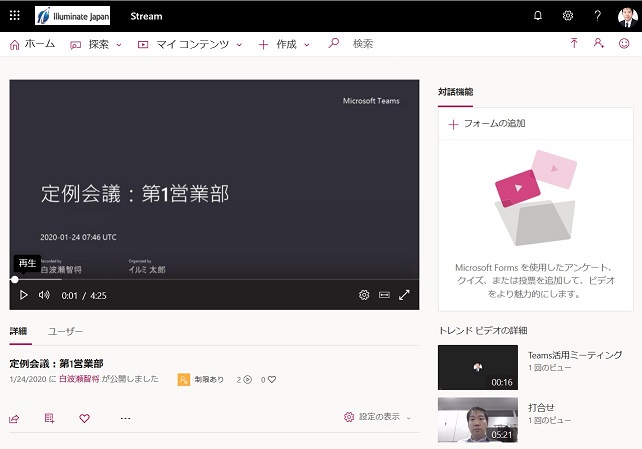Image resolution: width=642 pixels, height=449 pixels.
Task: Click the 検索 search field
Action: coord(363,44)
